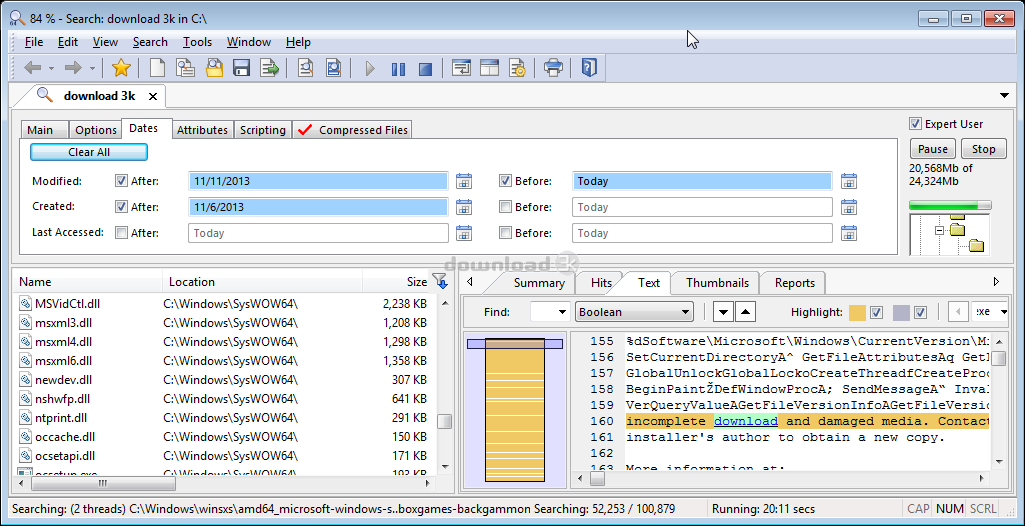Click the document with gear settings icon
The height and width of the screenshot is (526, 1025).
point(517,67)
